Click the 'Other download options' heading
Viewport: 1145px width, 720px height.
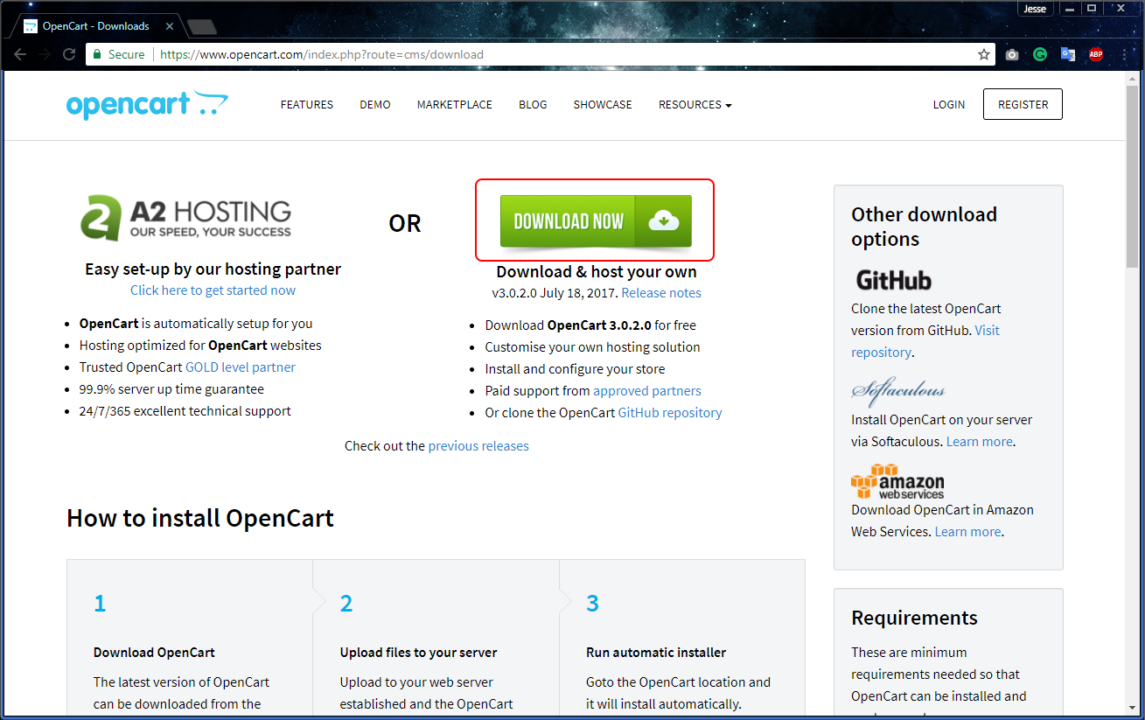click(924, 226)
